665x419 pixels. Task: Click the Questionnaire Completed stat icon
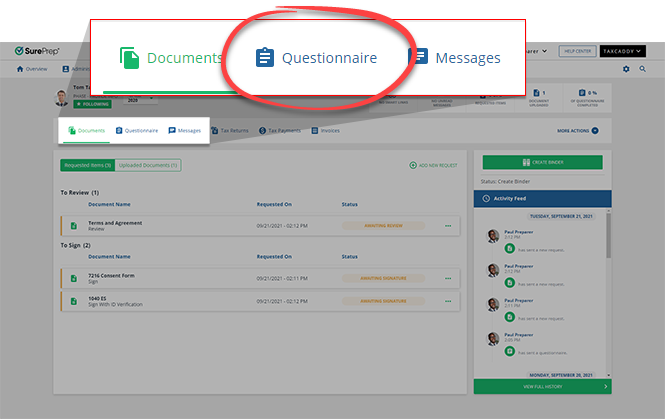(582, 92)
